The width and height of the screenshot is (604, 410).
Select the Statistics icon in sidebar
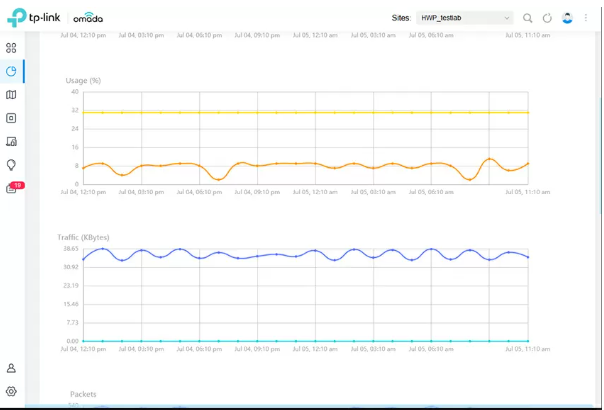(x=11, y=71)
